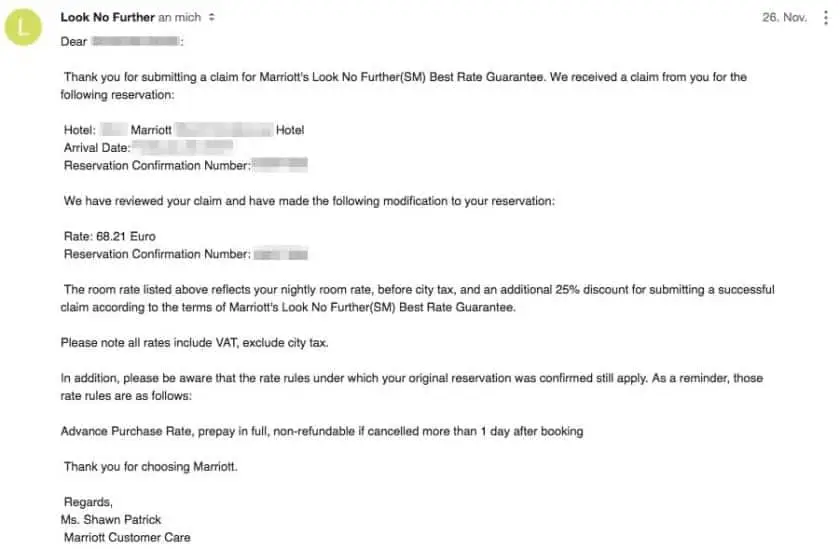Click 'We have reviewed your claim' sentence
The height and width of the screenshot is (549, 840).
click(x=308, y=201)
